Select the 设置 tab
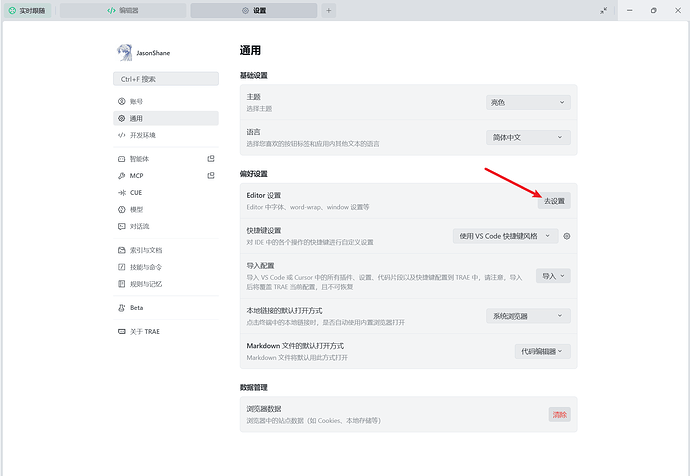This screenshot has width=690, height=476. tap(254, 11)
